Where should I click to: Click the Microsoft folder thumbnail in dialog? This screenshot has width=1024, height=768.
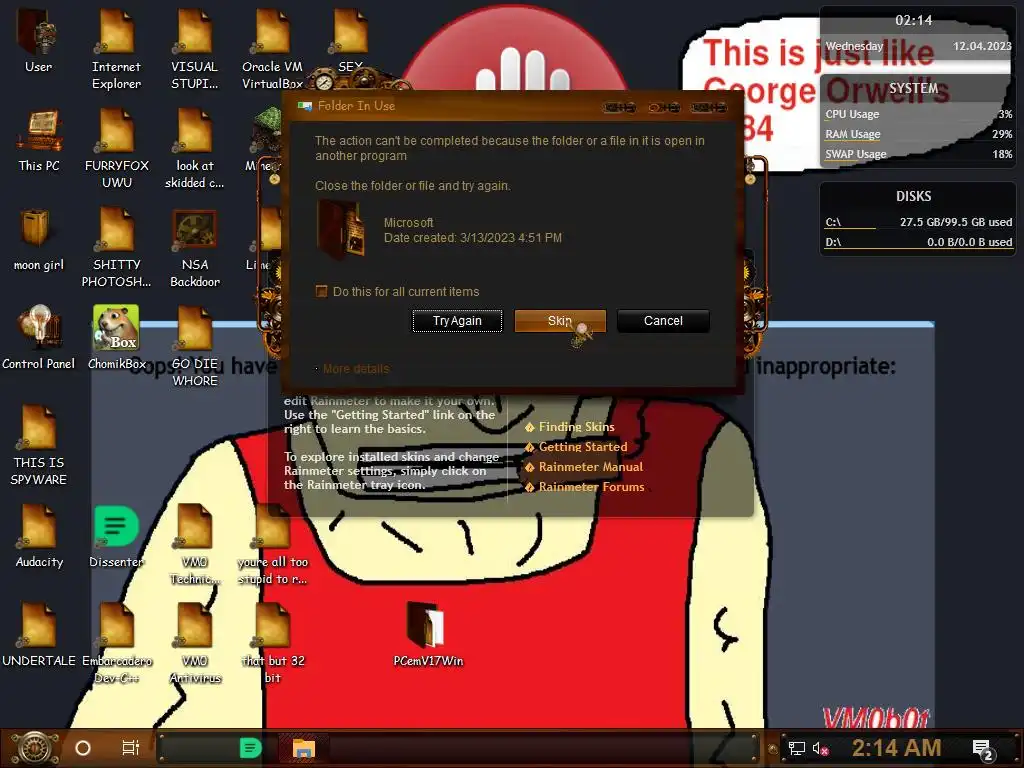click(341, 230)
